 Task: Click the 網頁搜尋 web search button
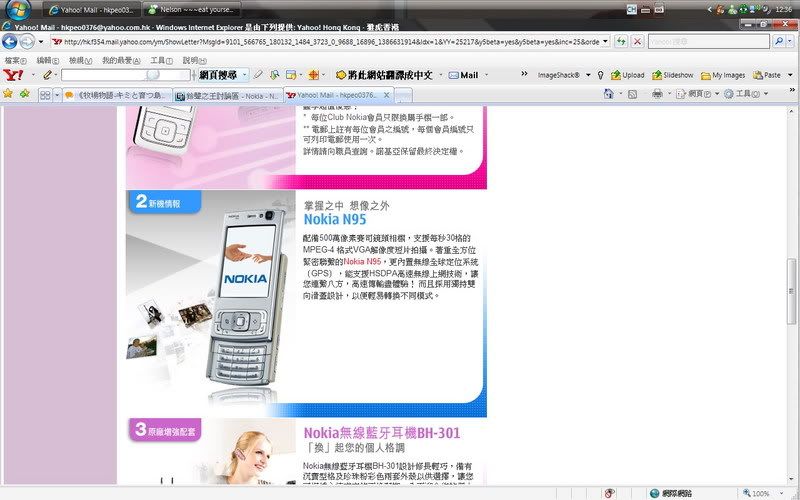(x=218, y=75)
